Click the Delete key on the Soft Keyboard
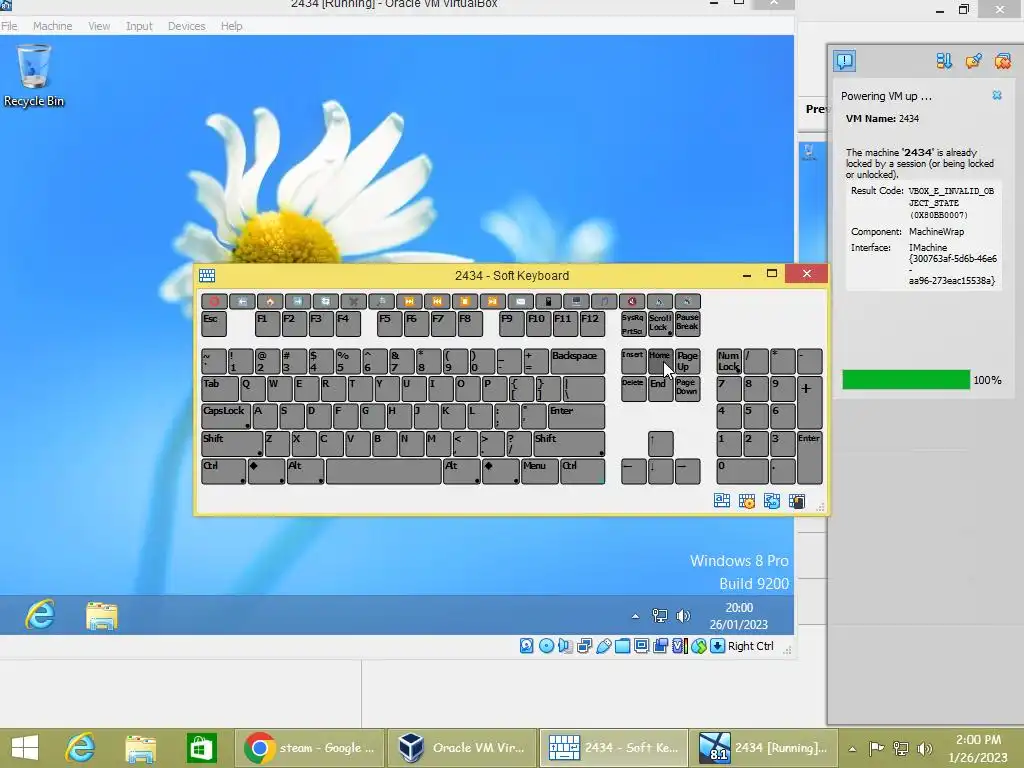Screen dimensions: 1024x768 [x=633, y=389]
